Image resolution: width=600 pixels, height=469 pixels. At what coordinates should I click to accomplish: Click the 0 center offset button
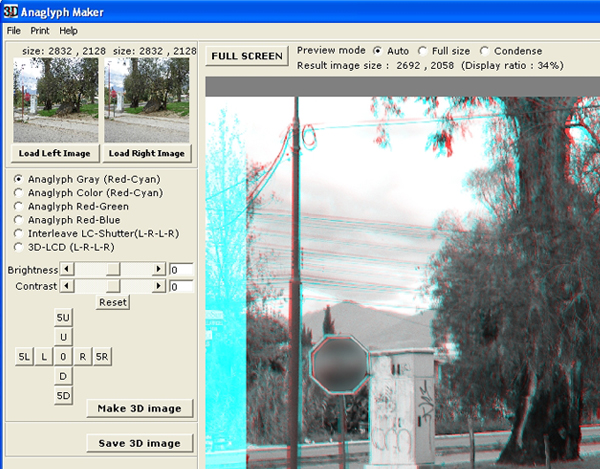tap(64, 357)
